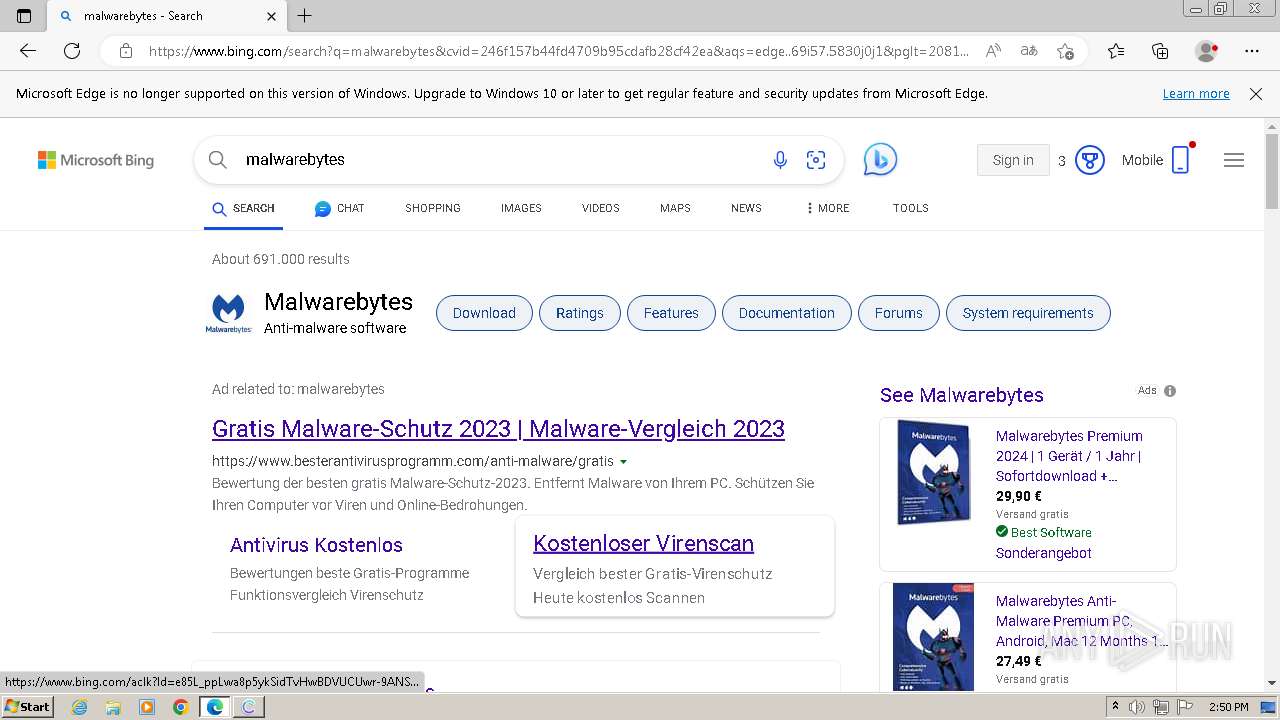Switch to the SHOPPING tab

coord(433,208)
